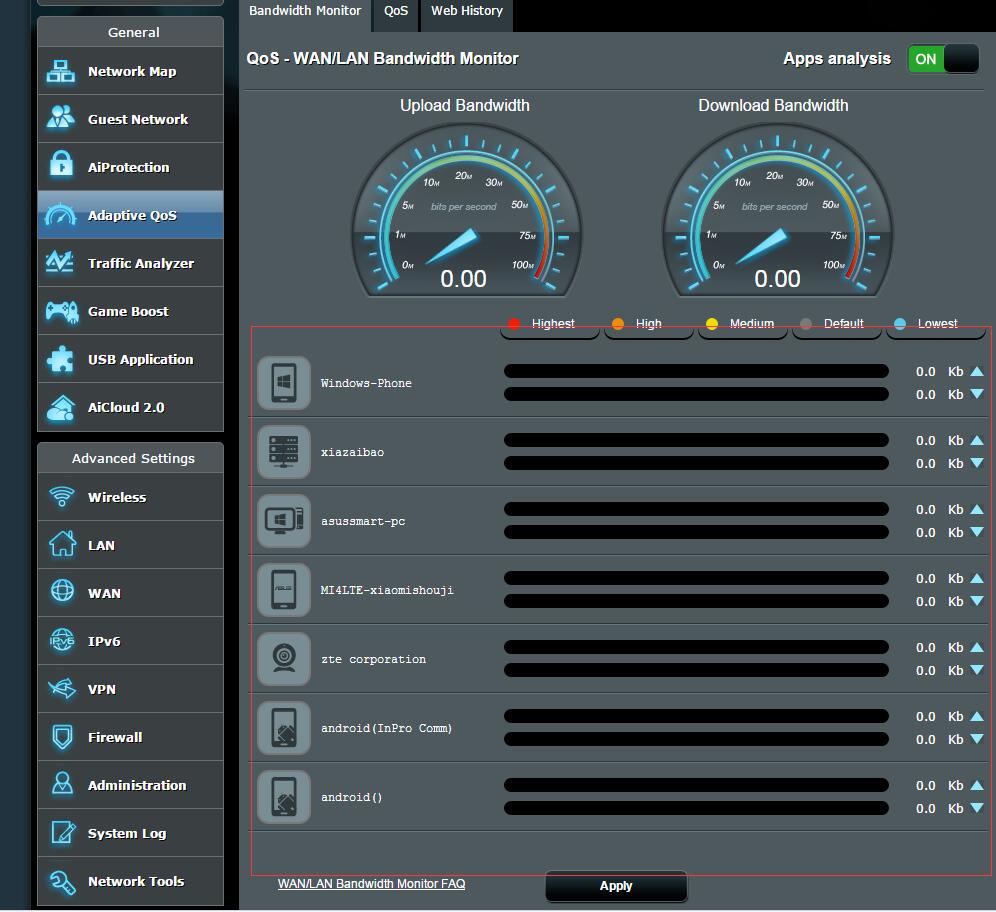Click the System Log notepad icon
996x912 pixels.
62,833
